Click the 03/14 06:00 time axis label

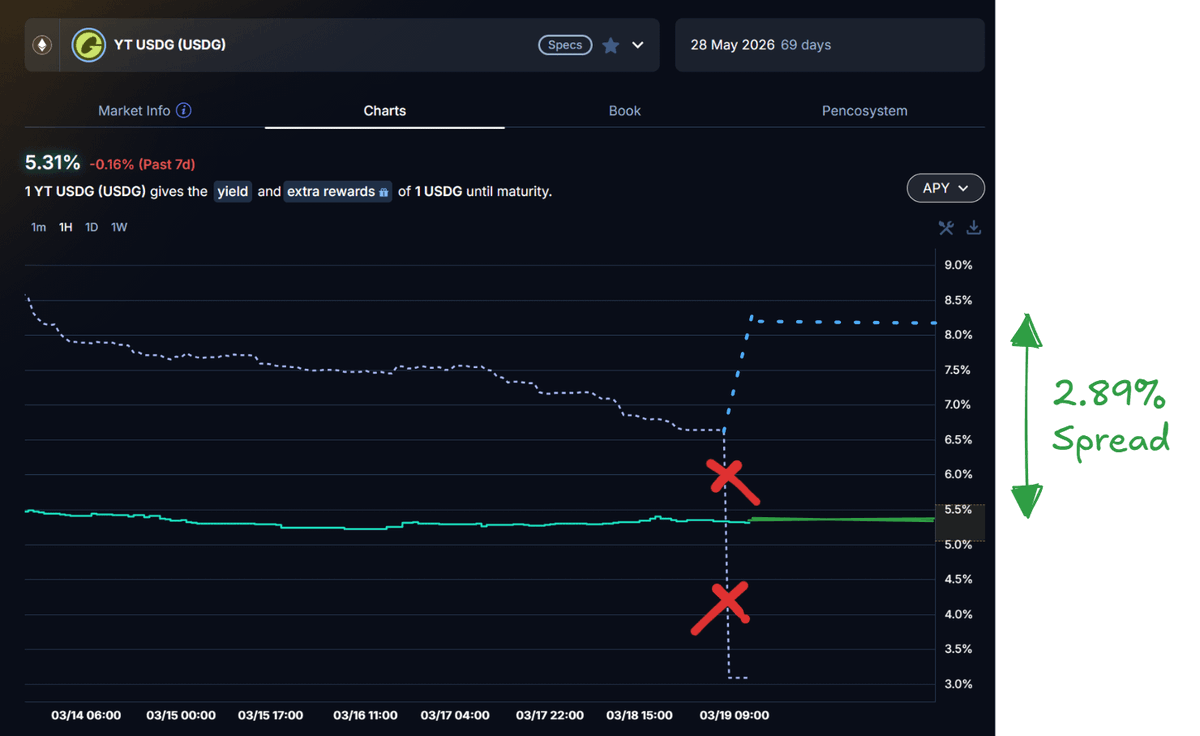point(86,715)
